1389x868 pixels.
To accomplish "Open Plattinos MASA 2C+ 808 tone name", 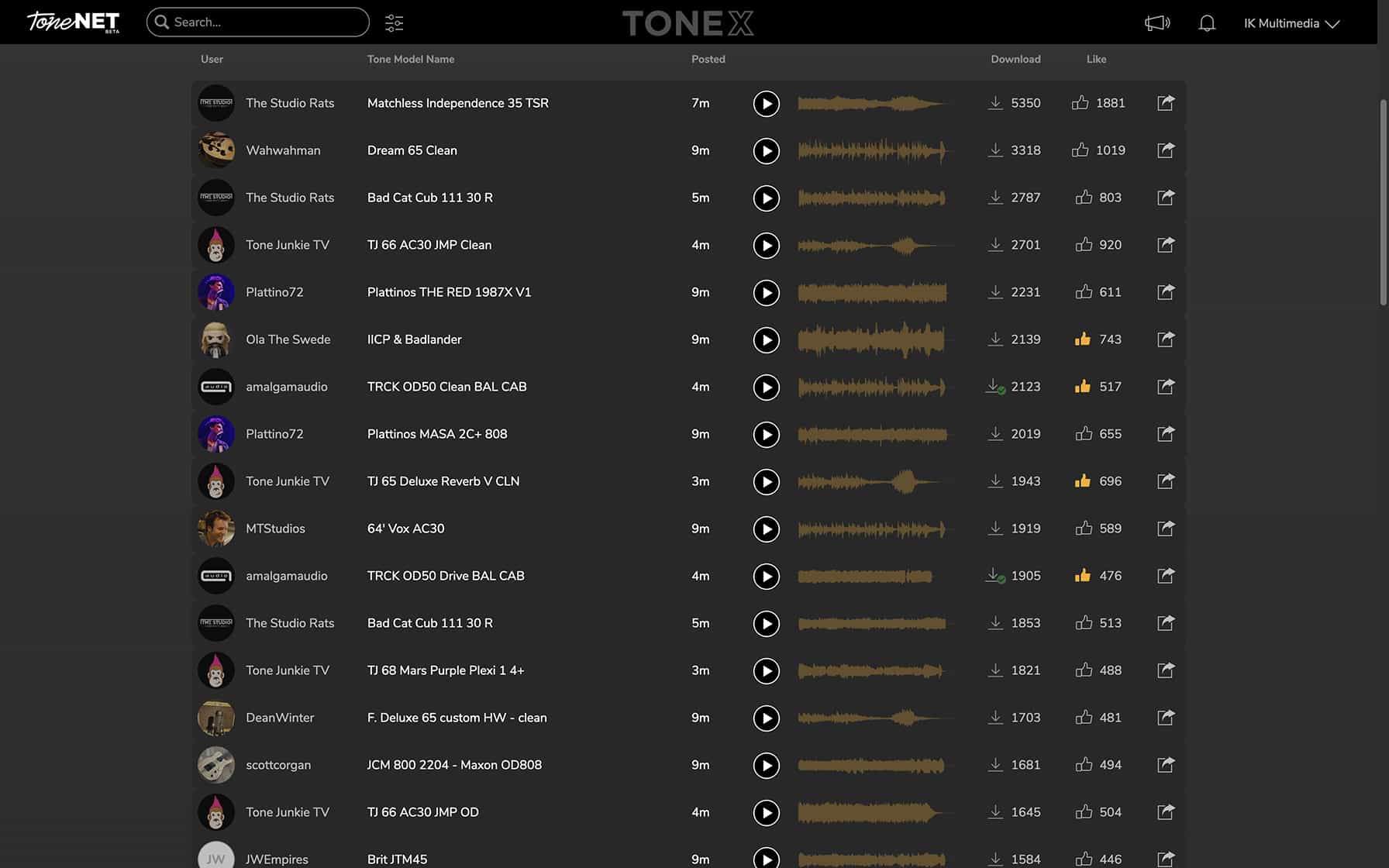I will (x=437, y=434).
